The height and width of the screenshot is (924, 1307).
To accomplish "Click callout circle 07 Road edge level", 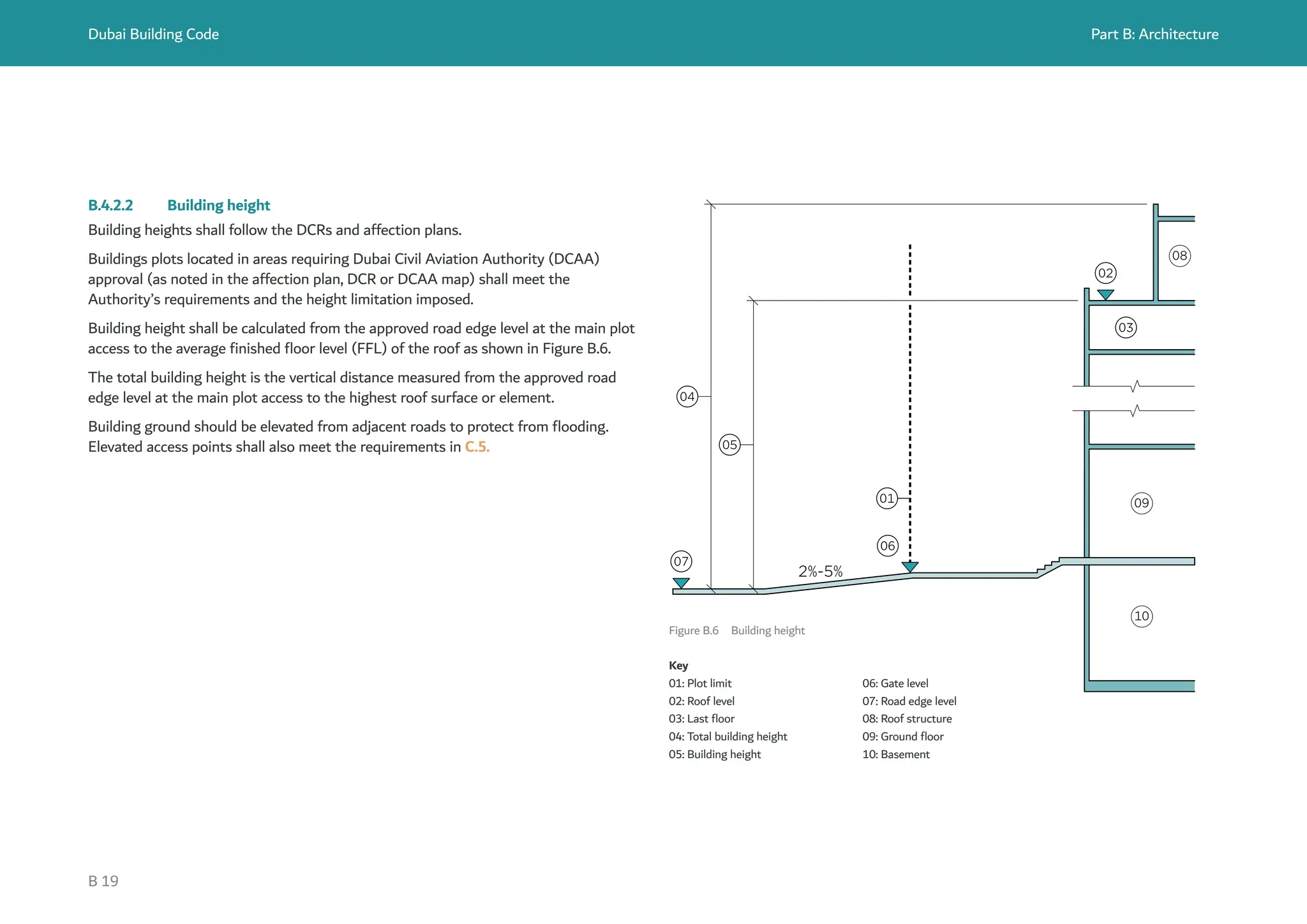I will [681, 562].
